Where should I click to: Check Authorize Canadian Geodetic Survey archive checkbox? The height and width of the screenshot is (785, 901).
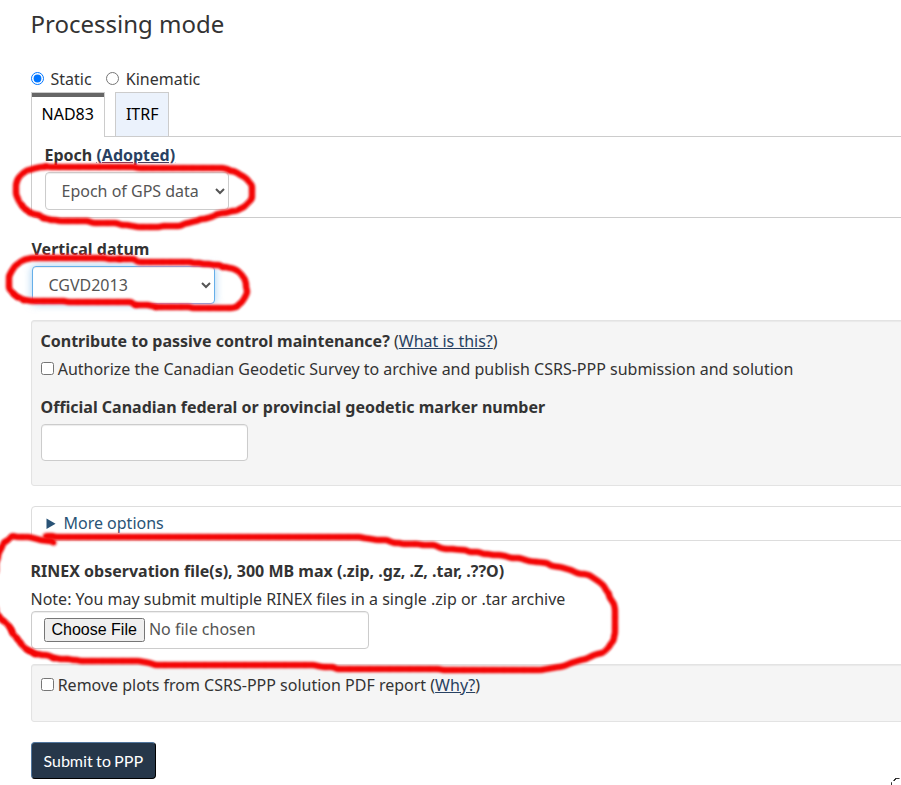click(48, 369)
